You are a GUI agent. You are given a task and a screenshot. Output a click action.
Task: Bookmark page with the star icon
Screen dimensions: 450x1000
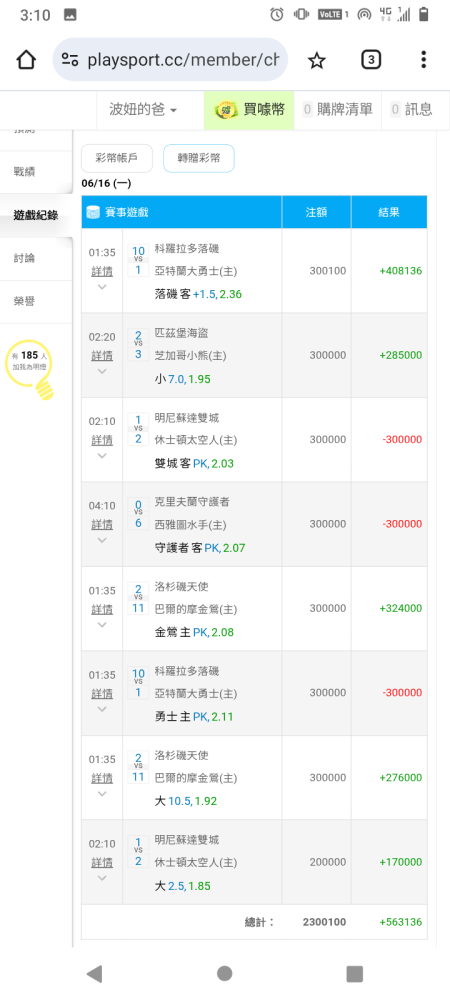(316, 61)
